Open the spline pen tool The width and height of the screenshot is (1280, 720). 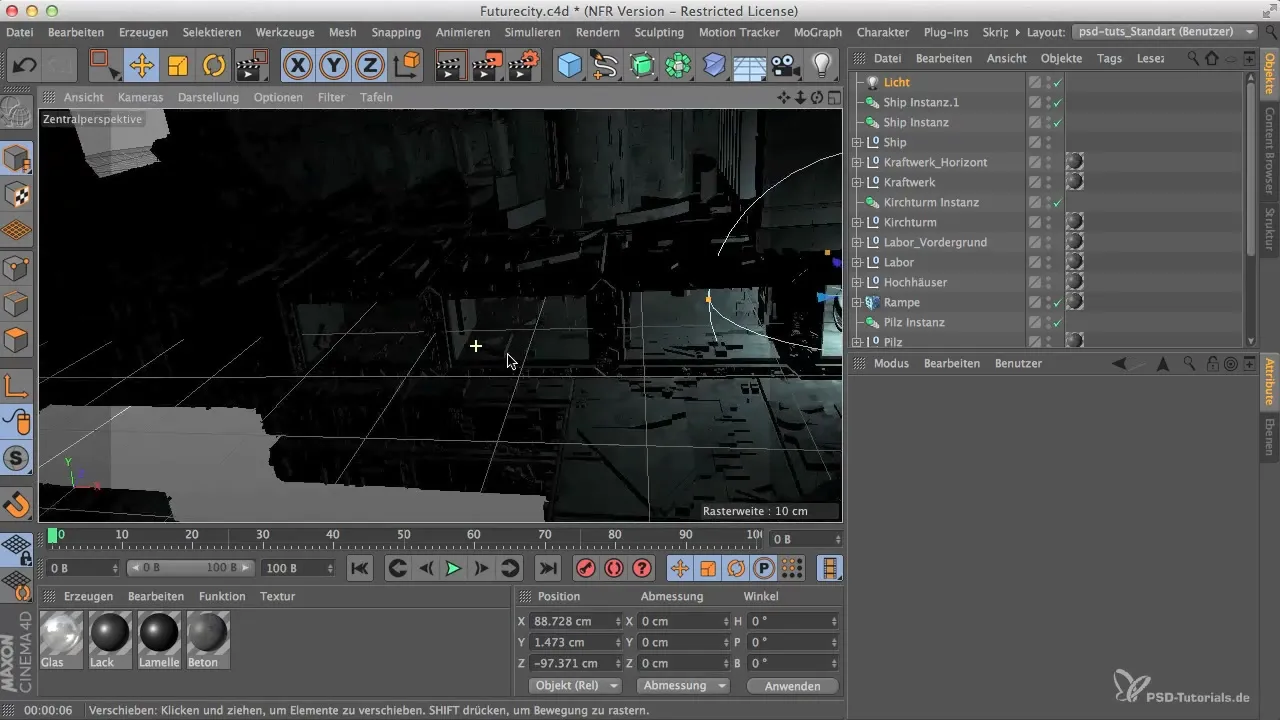pyautogui.click(x=605, y=67)
